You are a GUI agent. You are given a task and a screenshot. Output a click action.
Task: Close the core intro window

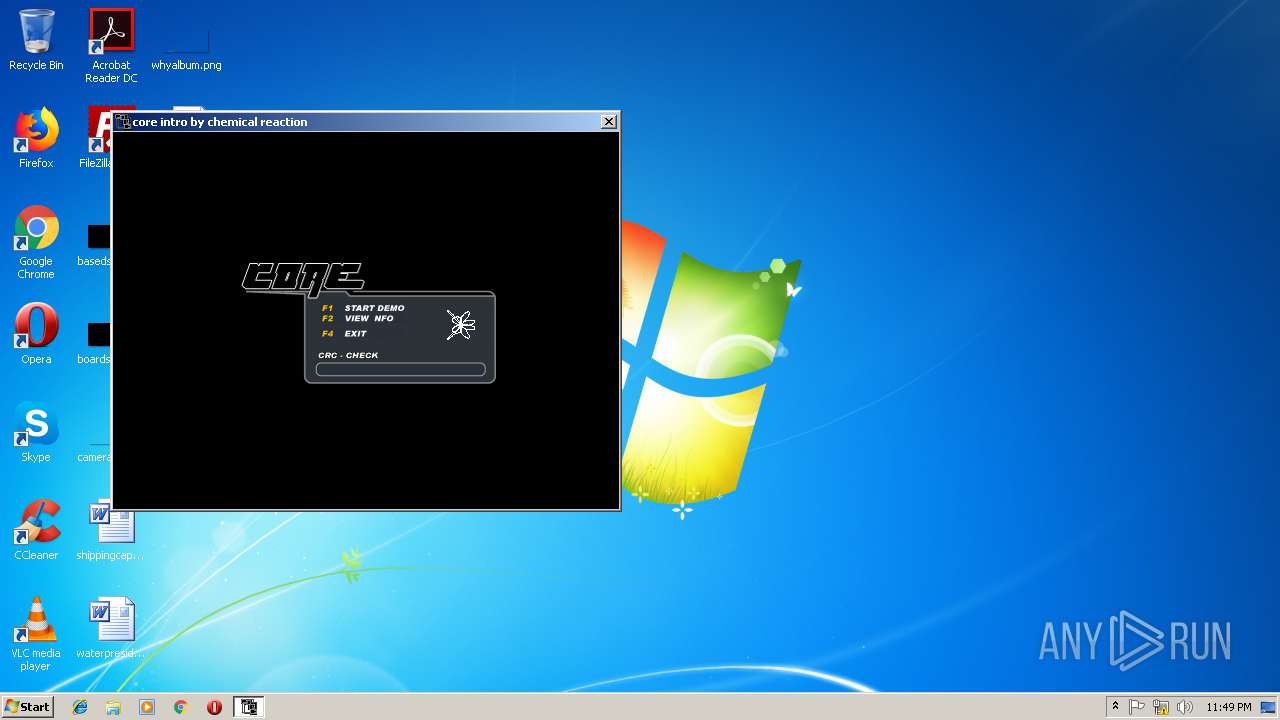pyautogui.click(x=608, y=122)
